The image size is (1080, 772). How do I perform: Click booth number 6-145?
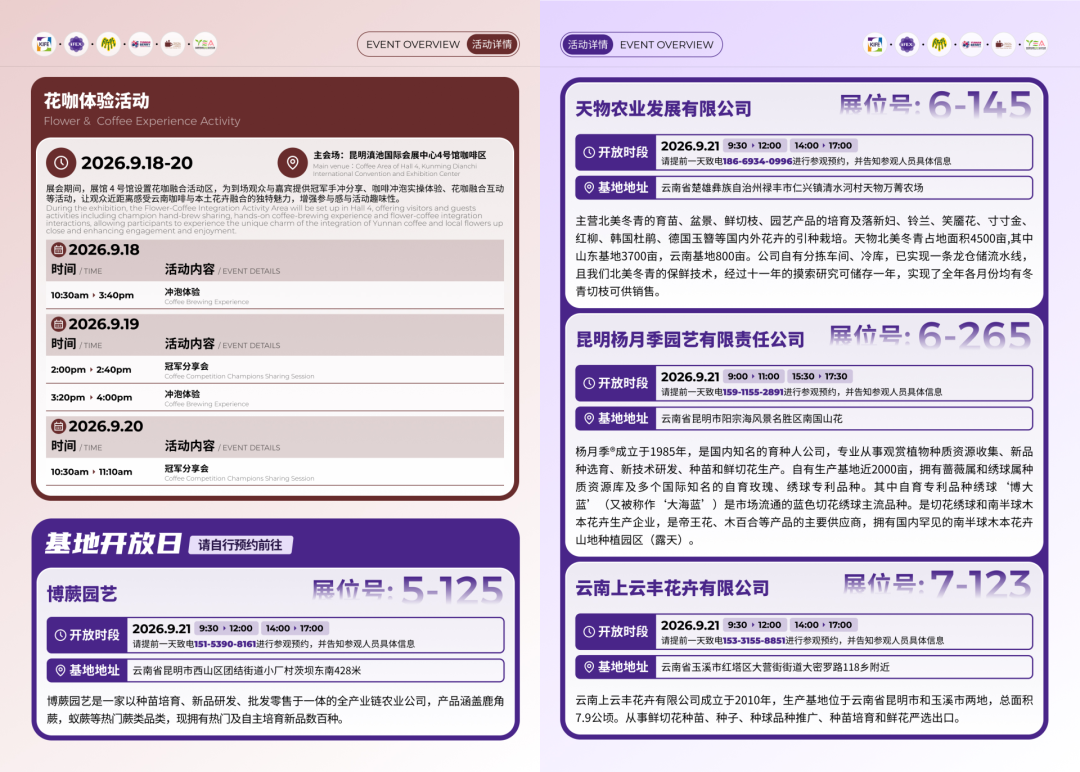pyautogui.click(x=979, y=105)
